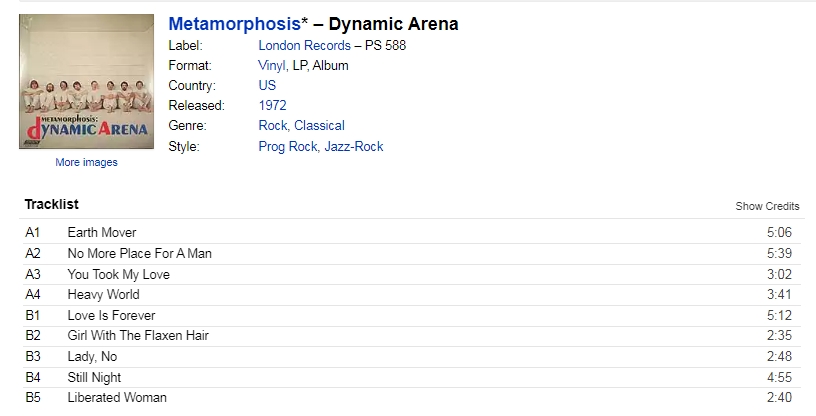Select the Still Night track

click(x=94, y=377)
